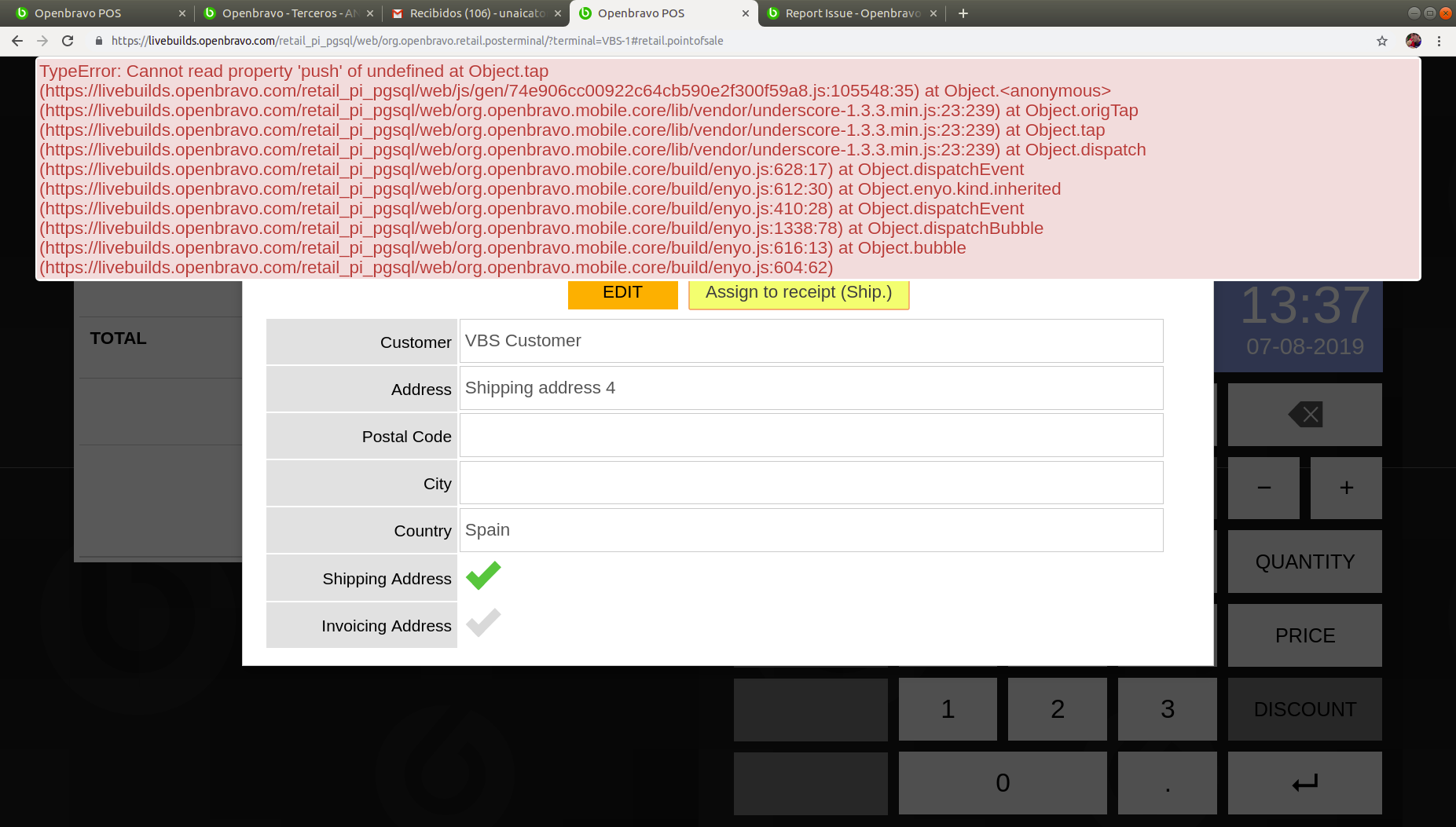
Task: Click the keypad plus key
Action: click(x=1347, y=488)
